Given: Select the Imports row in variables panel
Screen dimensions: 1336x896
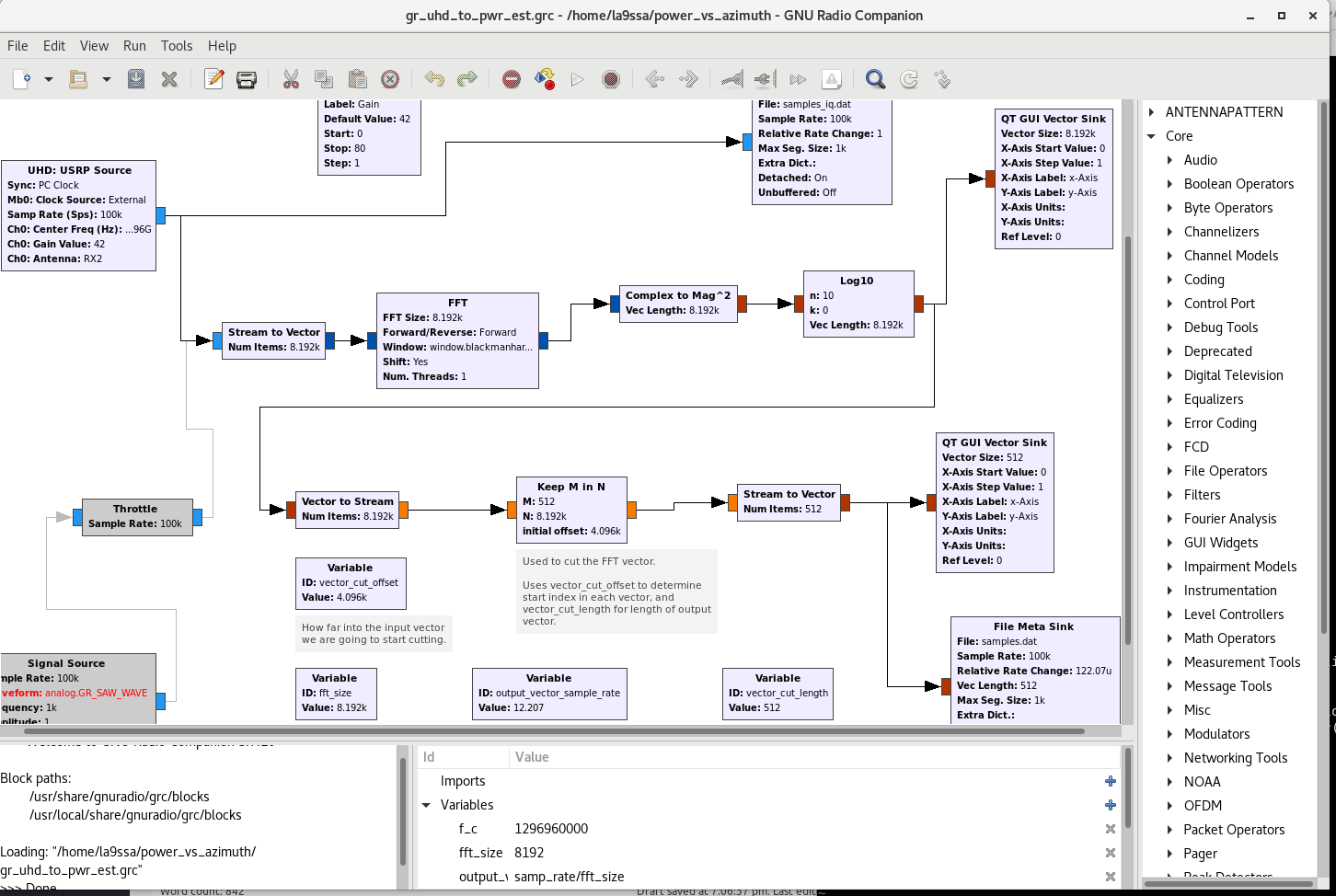Looking at the screenshot, I should click(x=463, y=781).
